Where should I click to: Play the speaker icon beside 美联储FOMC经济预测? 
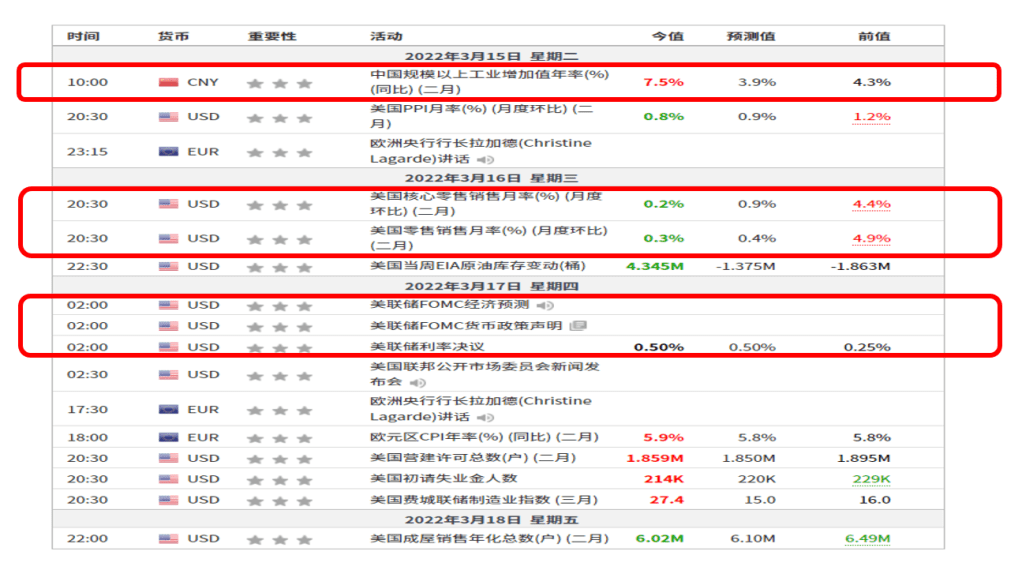tap(546, 305)
